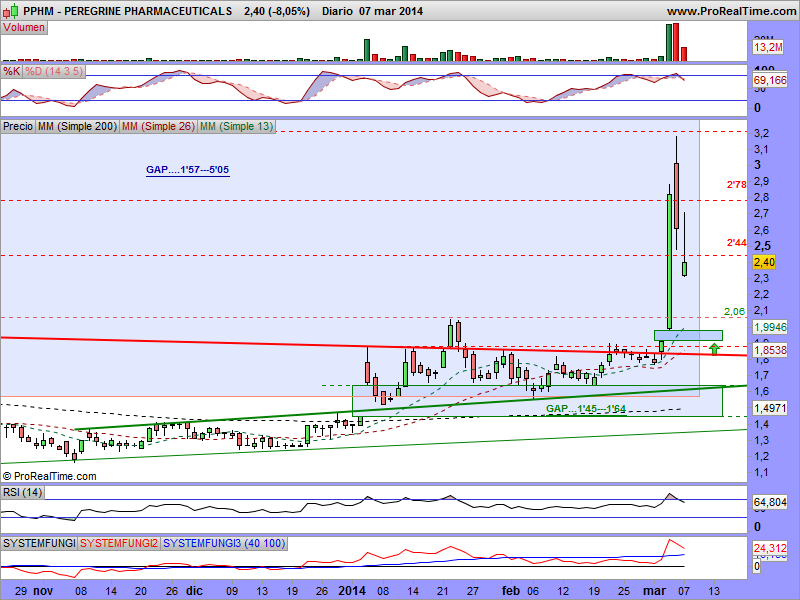Click the 2,8 label on the price axis
The image size is (800, 600).
[x=762, y=197]
